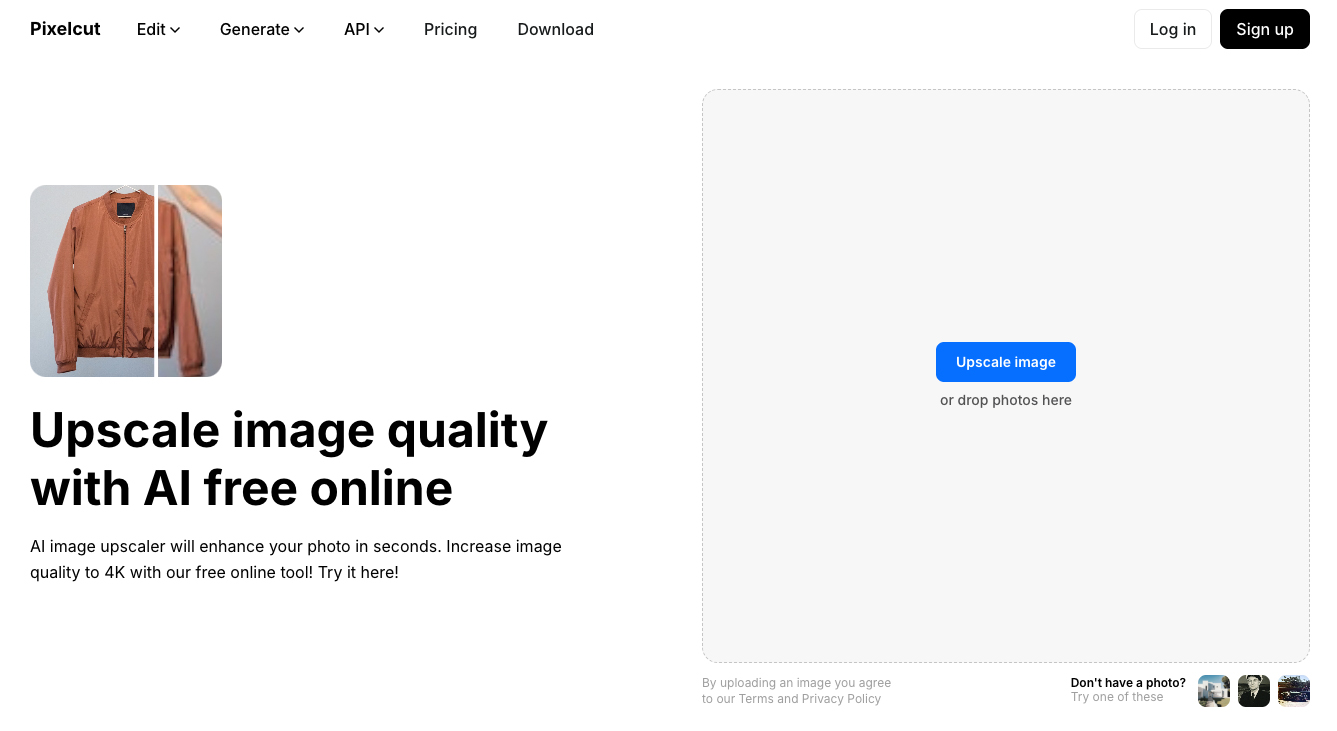Click the chevron next to Generate
The width and height of the screenshot is (1337, 731).
coord(298,30)
